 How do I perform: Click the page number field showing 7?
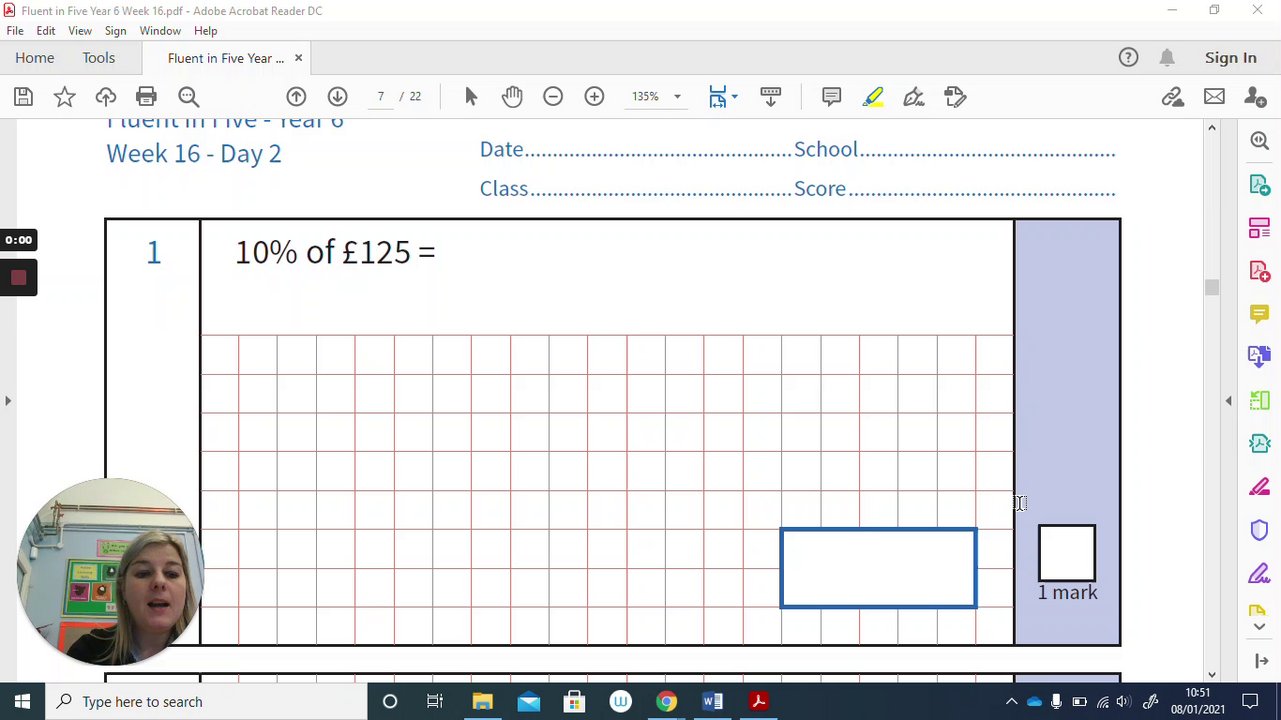(381, 97)
